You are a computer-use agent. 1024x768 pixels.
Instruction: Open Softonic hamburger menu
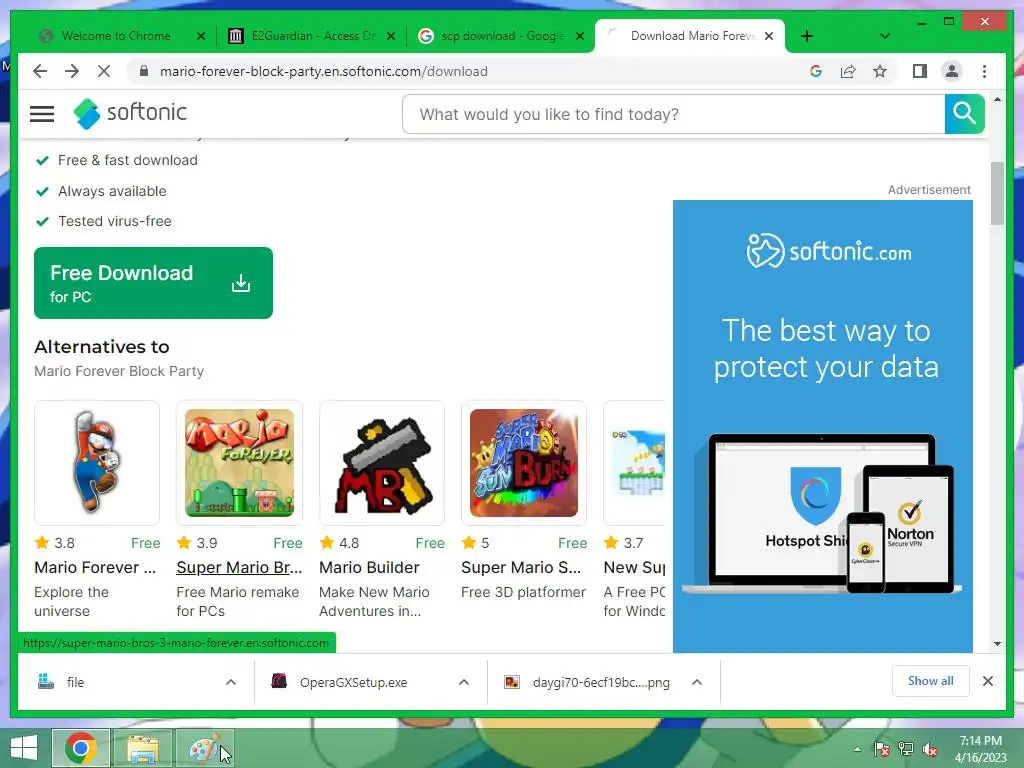42,114
